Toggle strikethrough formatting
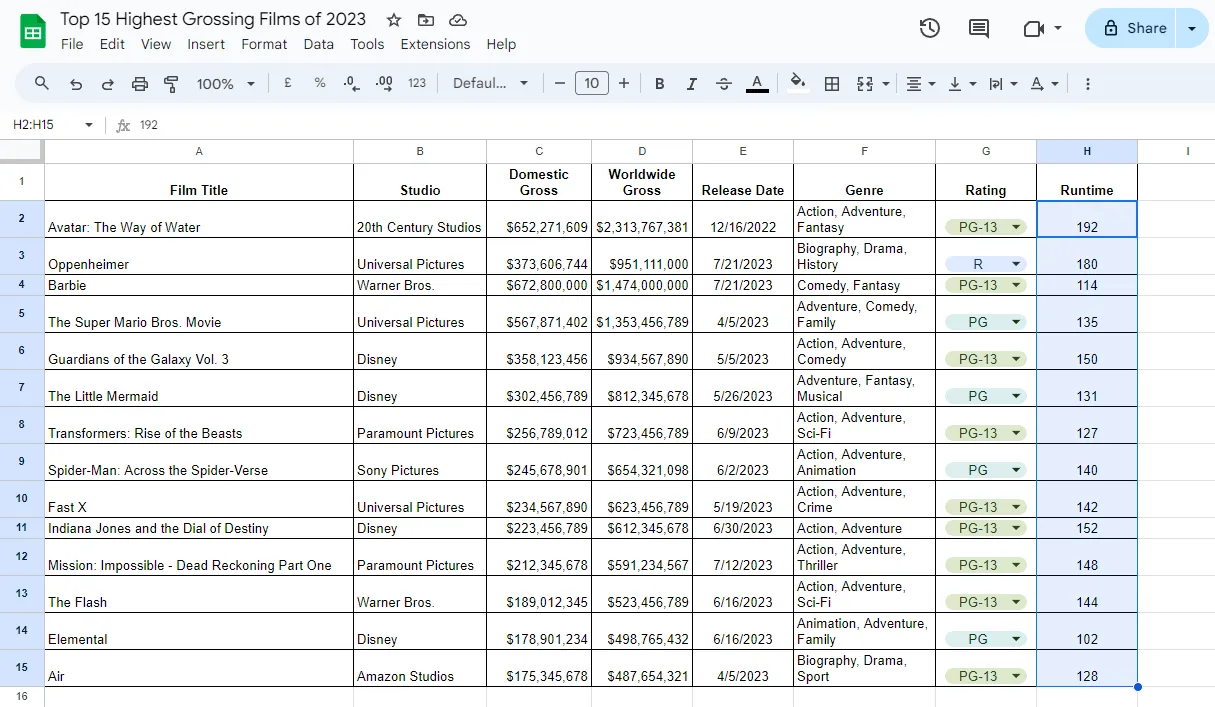This screenshot has width=1215, height=707. (x=724, y=84)
